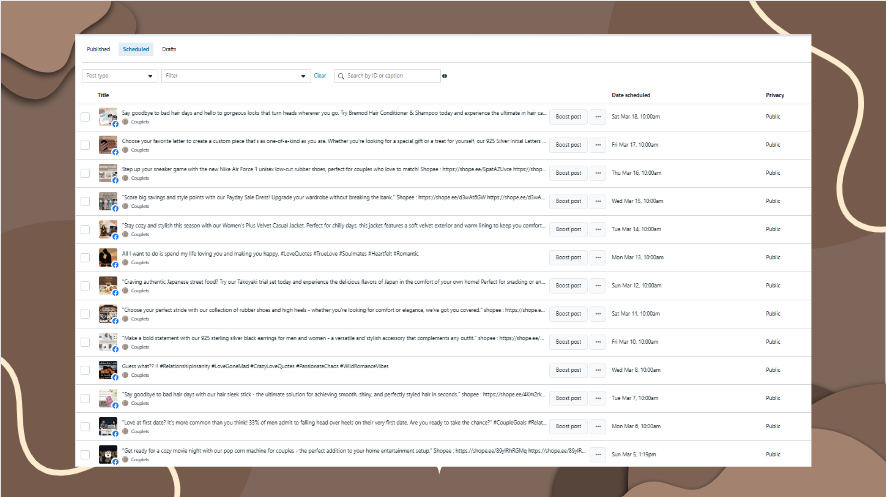Tick the checkbox for the Bremod Hair Conditioner post

click(x=85, y=117)
